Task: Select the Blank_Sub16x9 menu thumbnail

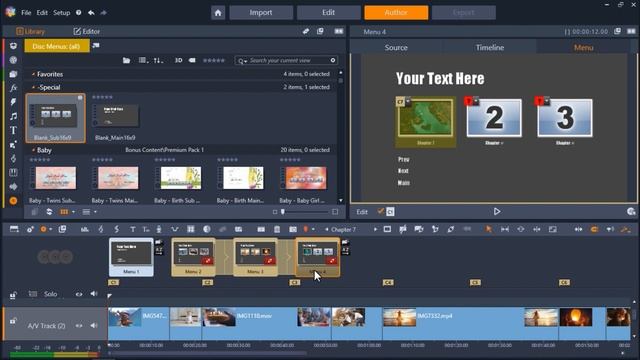Action: click(x=56, y=118)
